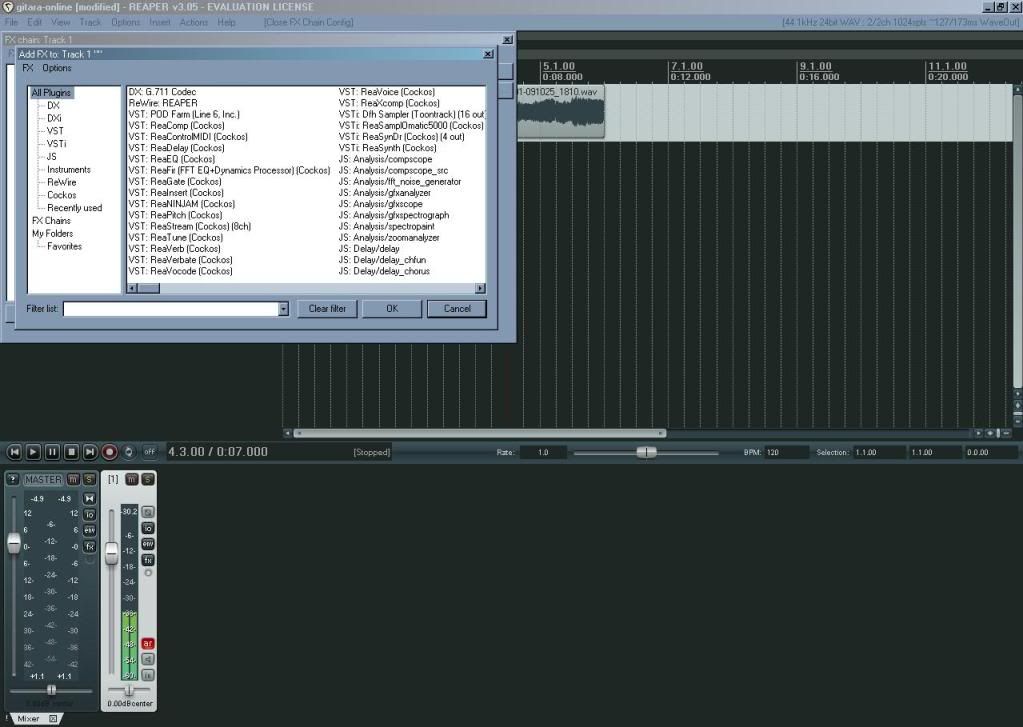This screenshot has height=727, width=1023.
Task: Click the MASTER pan slider
Action: pos(52,690)
